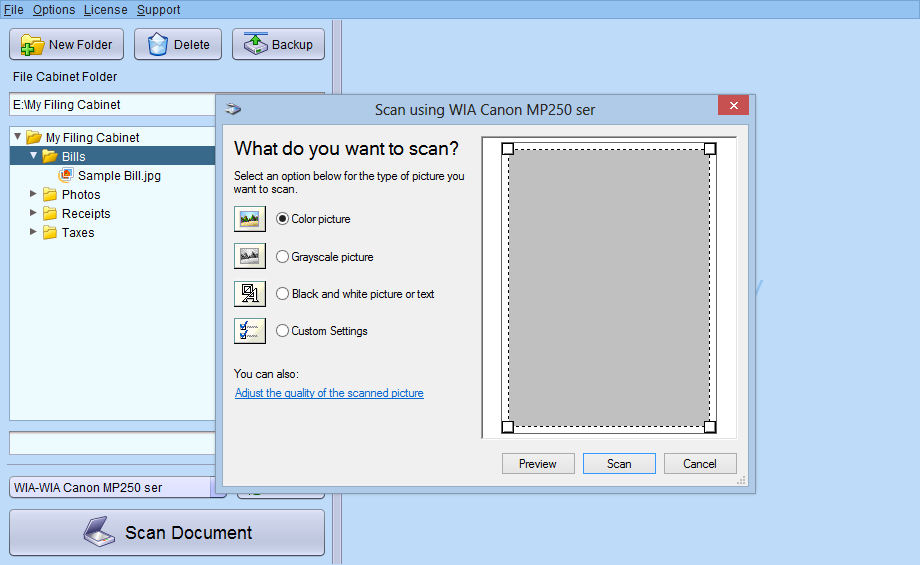
Task: Select the Photos folder
Action: pos(81,194)
